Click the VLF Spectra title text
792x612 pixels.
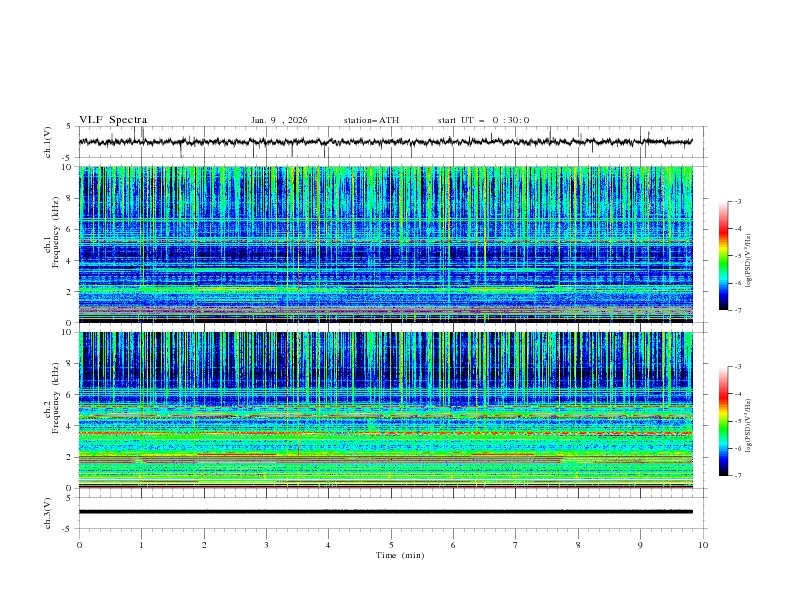point(113,120)
